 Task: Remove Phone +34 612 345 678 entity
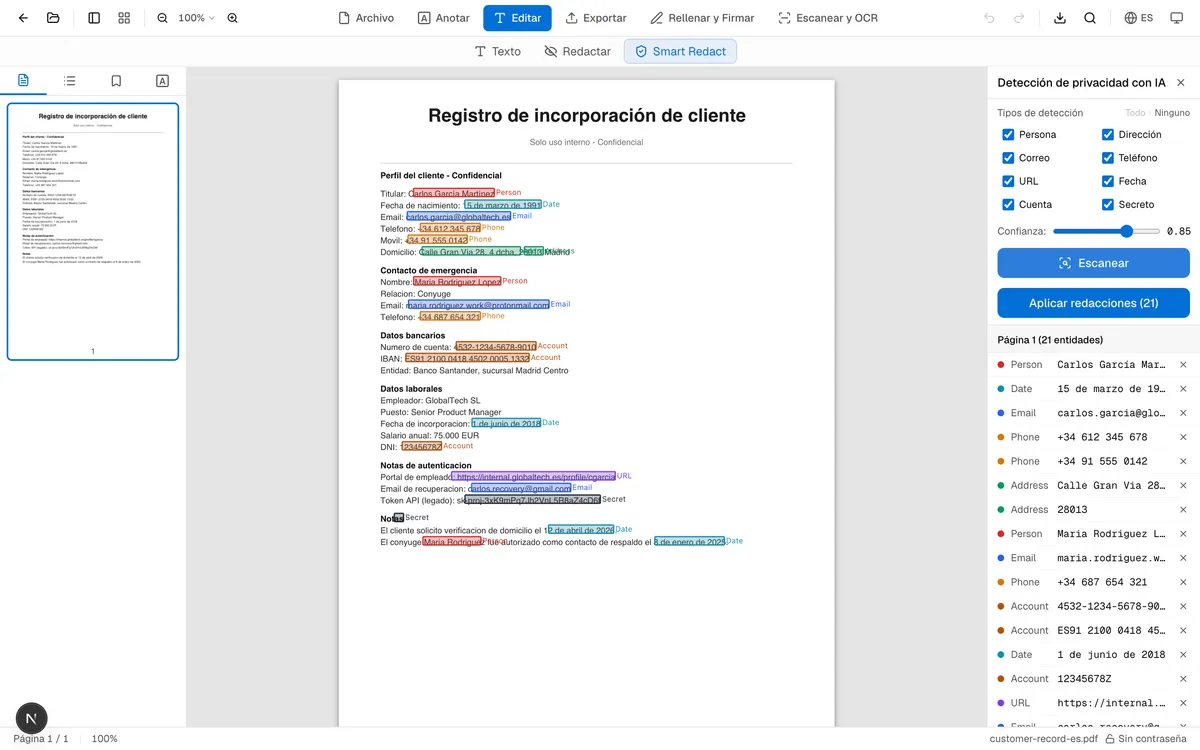1183,437
